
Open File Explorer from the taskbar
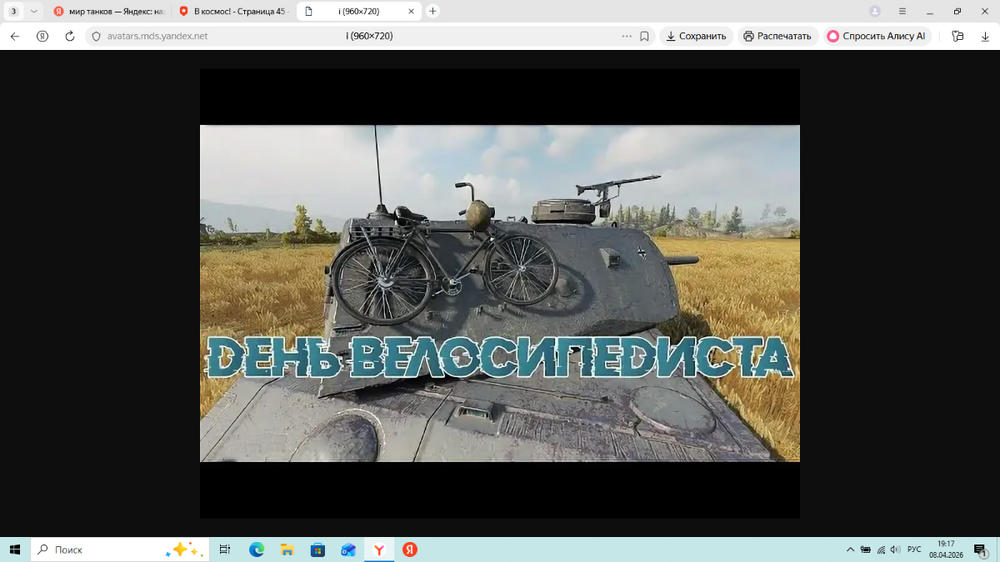287,549
